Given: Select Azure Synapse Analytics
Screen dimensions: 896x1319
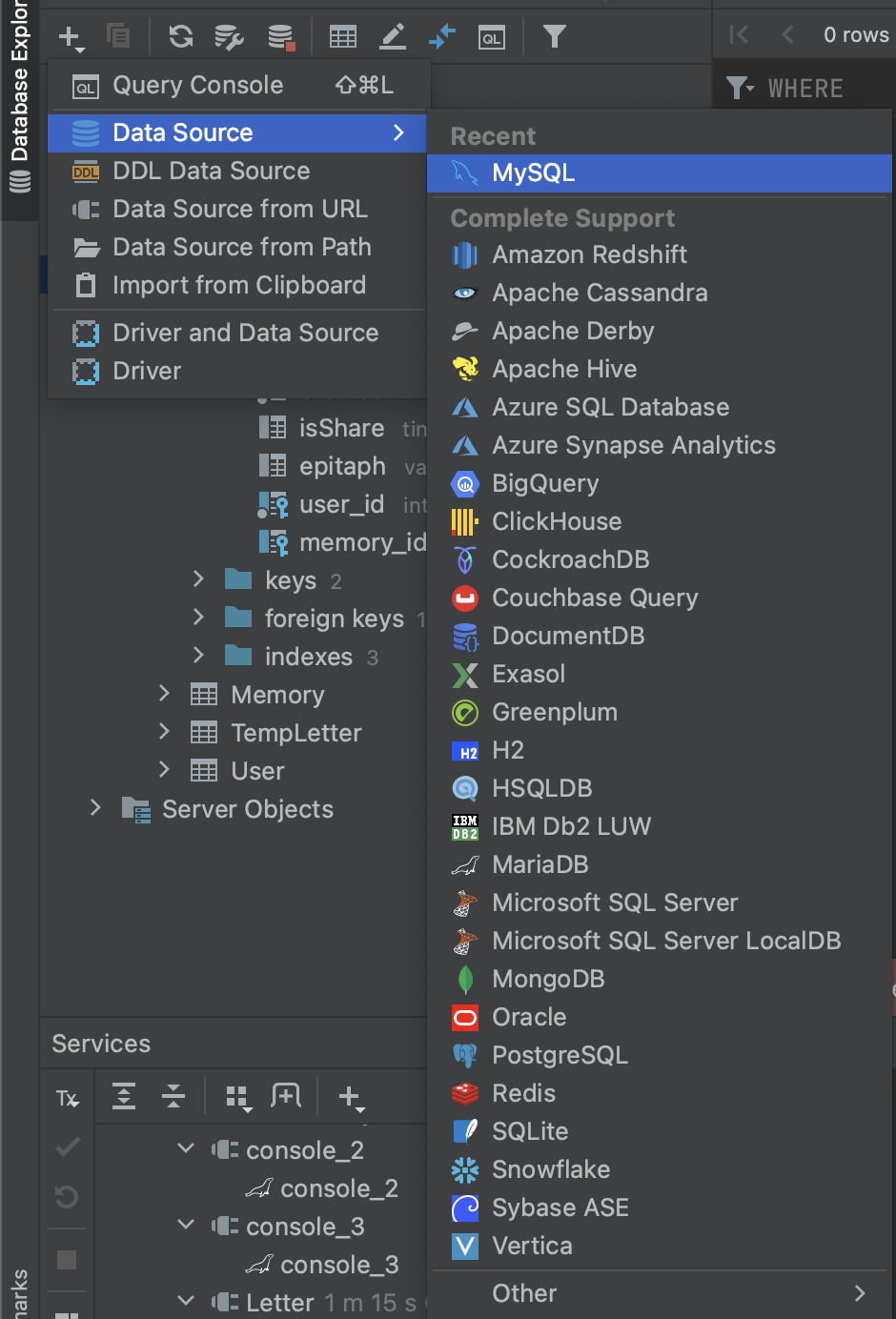Looking at the screenshot, I should tap(660, 445).
